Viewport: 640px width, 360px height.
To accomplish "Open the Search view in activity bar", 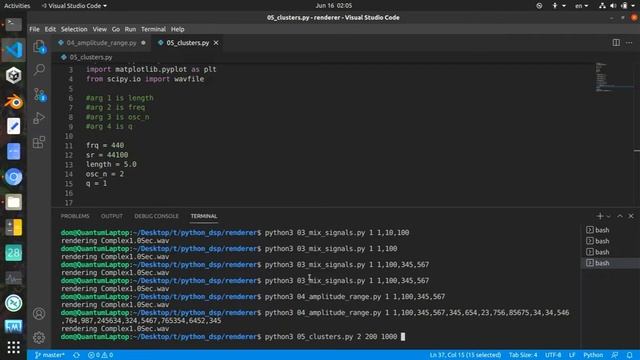I will coord(39,69).
